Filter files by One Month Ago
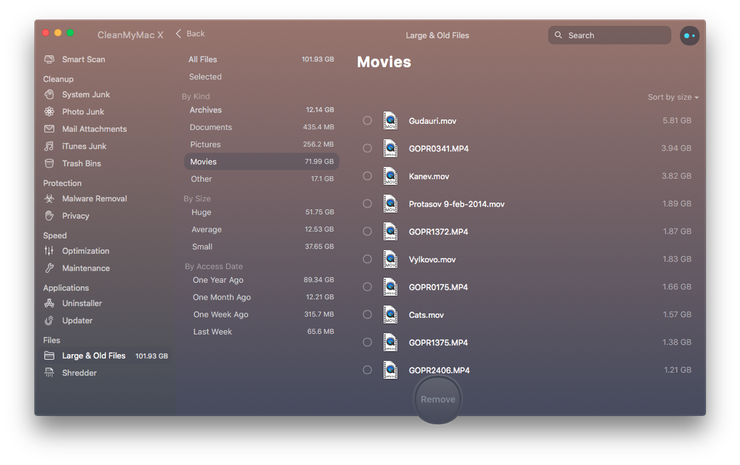Screen dimensions: 740x465 261,297
